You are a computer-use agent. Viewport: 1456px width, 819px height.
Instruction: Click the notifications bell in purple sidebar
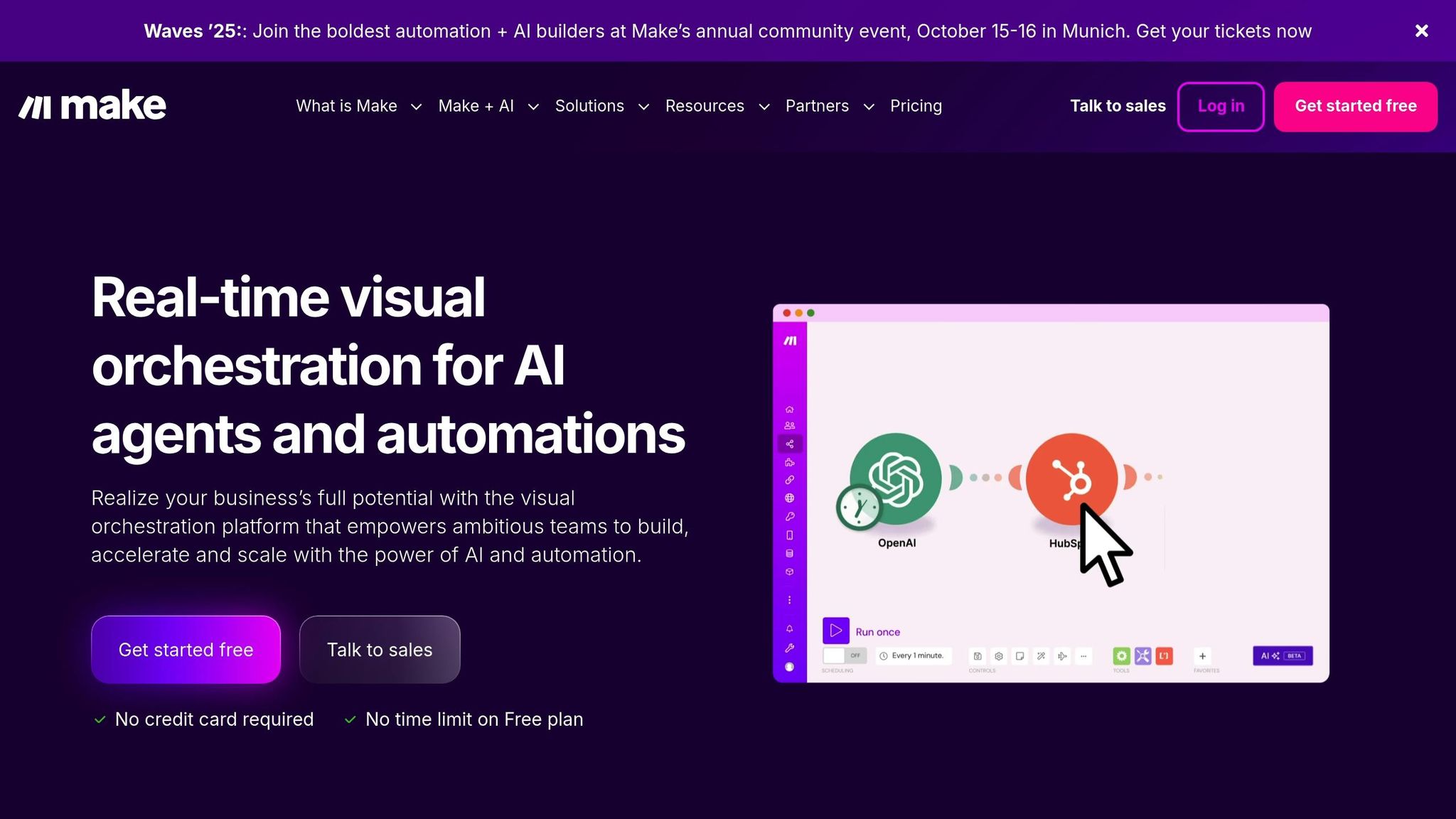789,629
